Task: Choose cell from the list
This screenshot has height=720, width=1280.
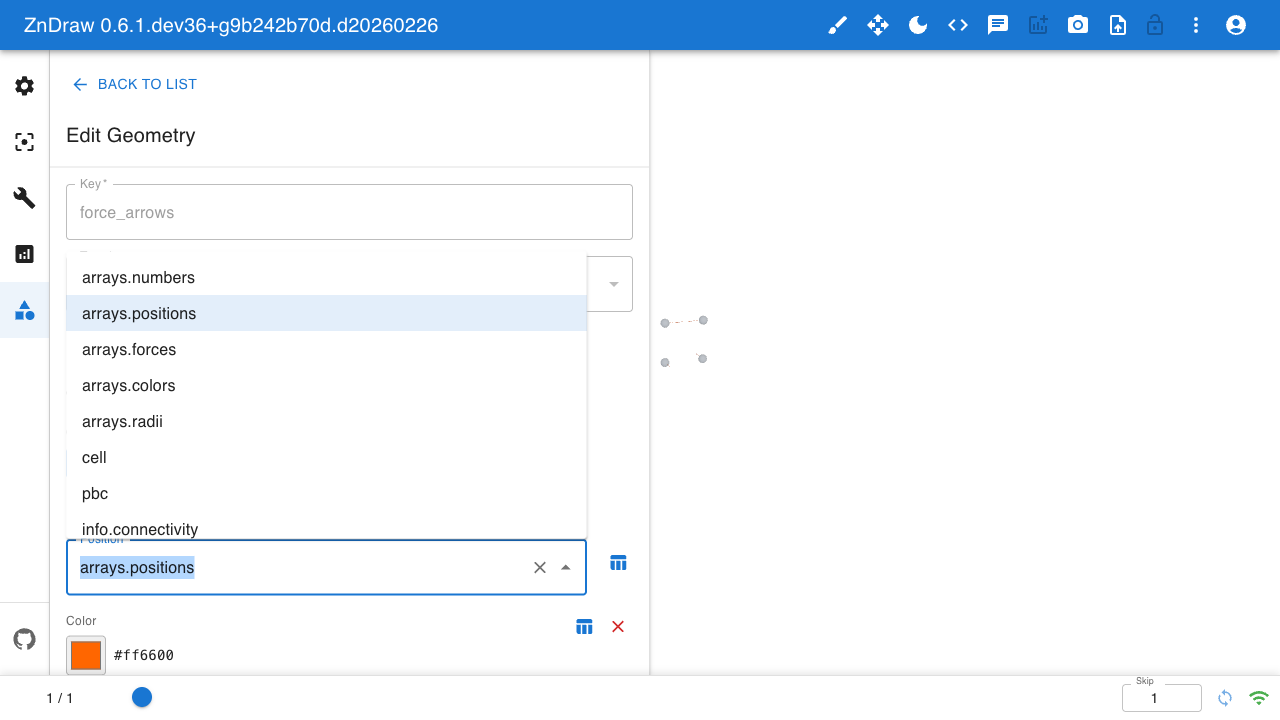Action: (326, 457)
